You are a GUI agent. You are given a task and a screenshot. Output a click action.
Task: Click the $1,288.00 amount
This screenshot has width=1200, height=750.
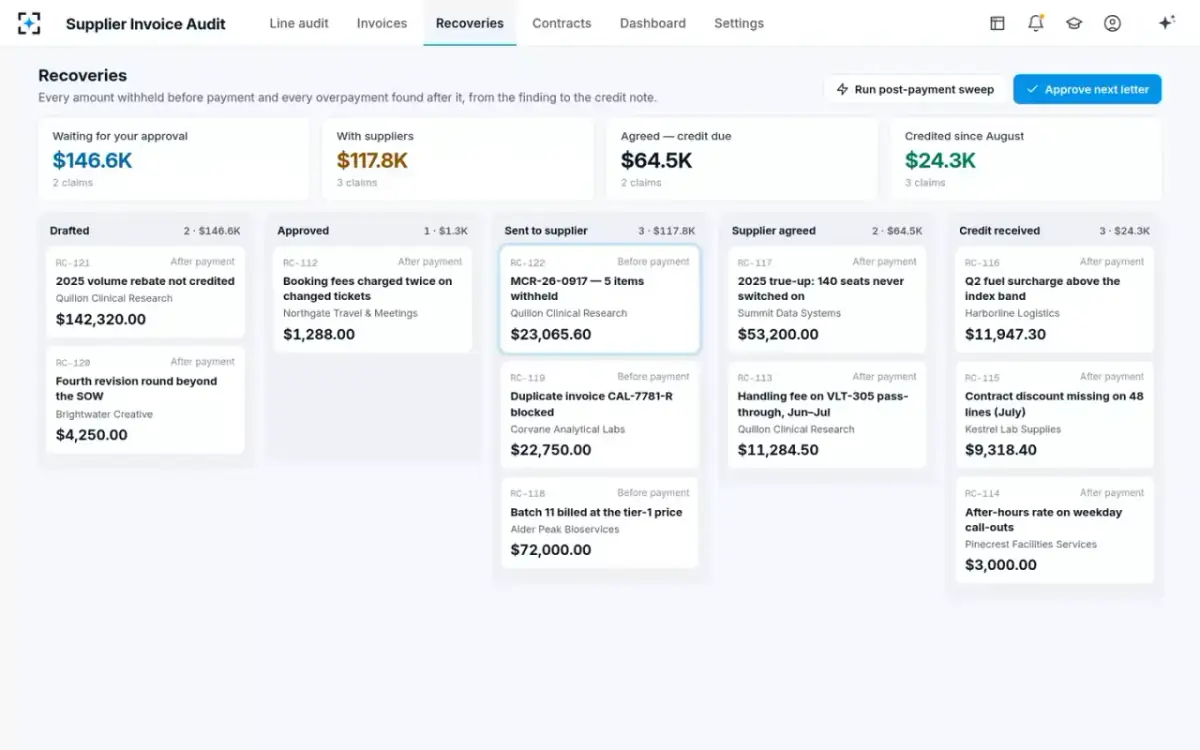coord(319,334)
